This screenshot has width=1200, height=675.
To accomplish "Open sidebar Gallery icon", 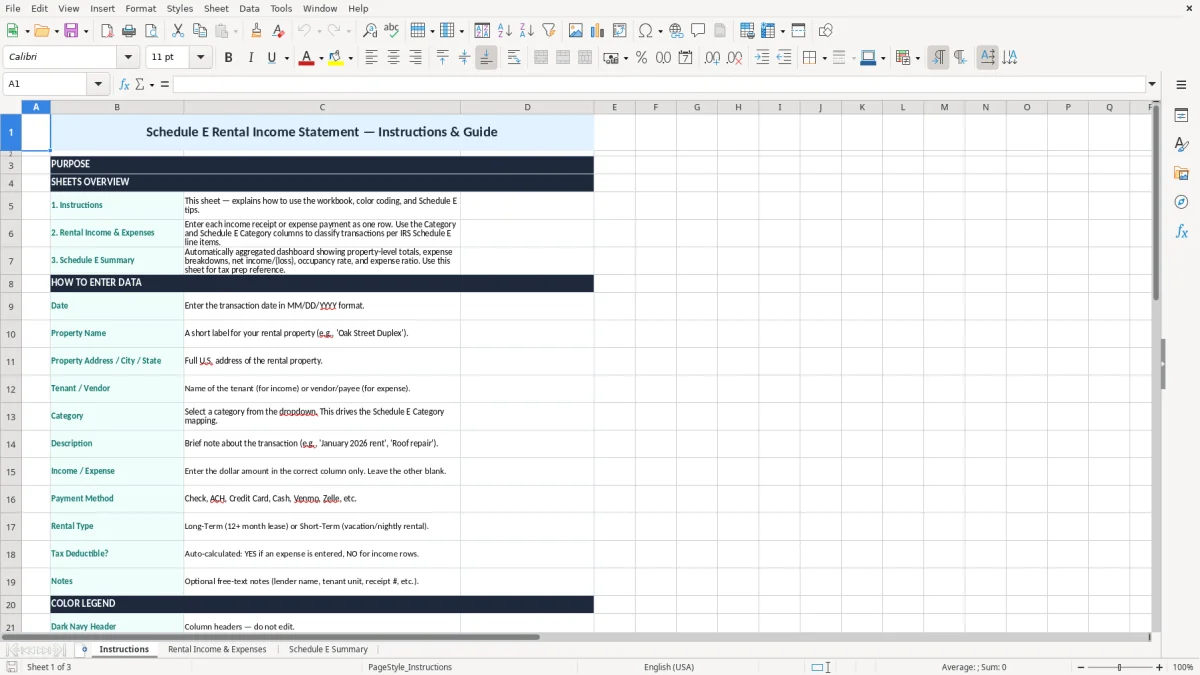I will point(1181,173).
